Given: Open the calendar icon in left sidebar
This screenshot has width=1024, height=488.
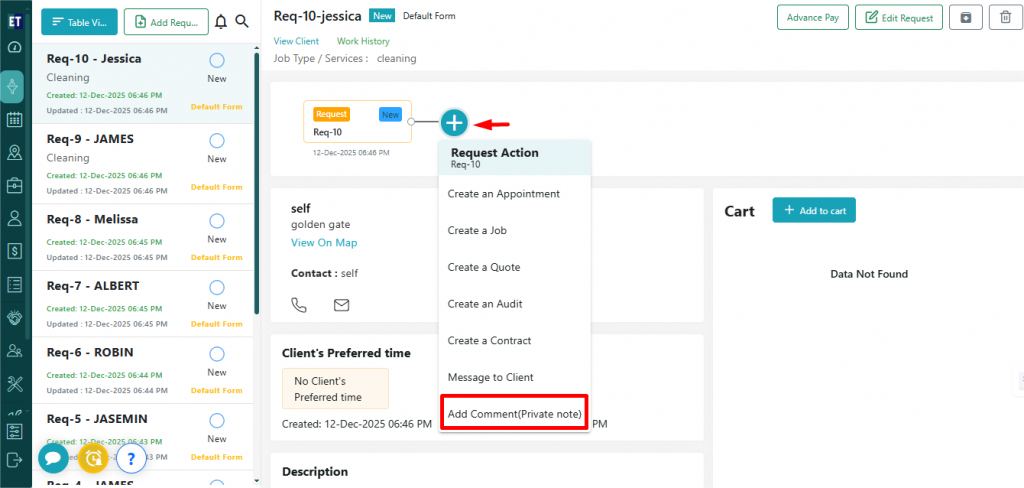Looking at the screenshot, I should point(14,120).
